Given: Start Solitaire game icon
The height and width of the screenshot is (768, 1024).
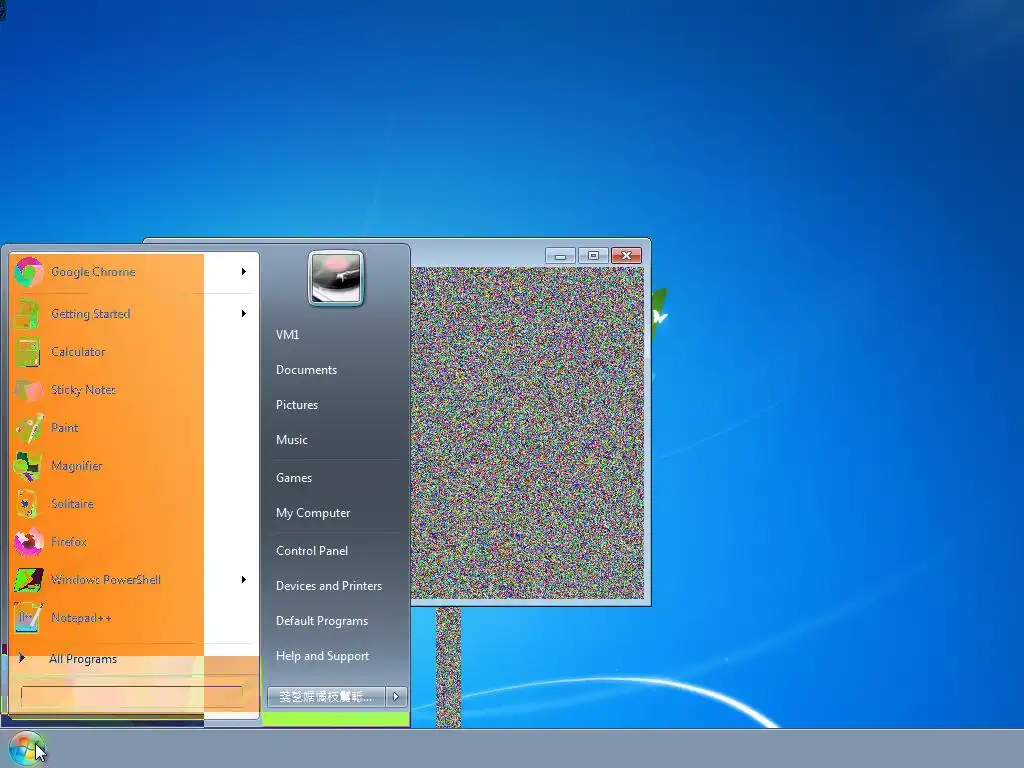Looking at the screenshot, I should 28,504.
